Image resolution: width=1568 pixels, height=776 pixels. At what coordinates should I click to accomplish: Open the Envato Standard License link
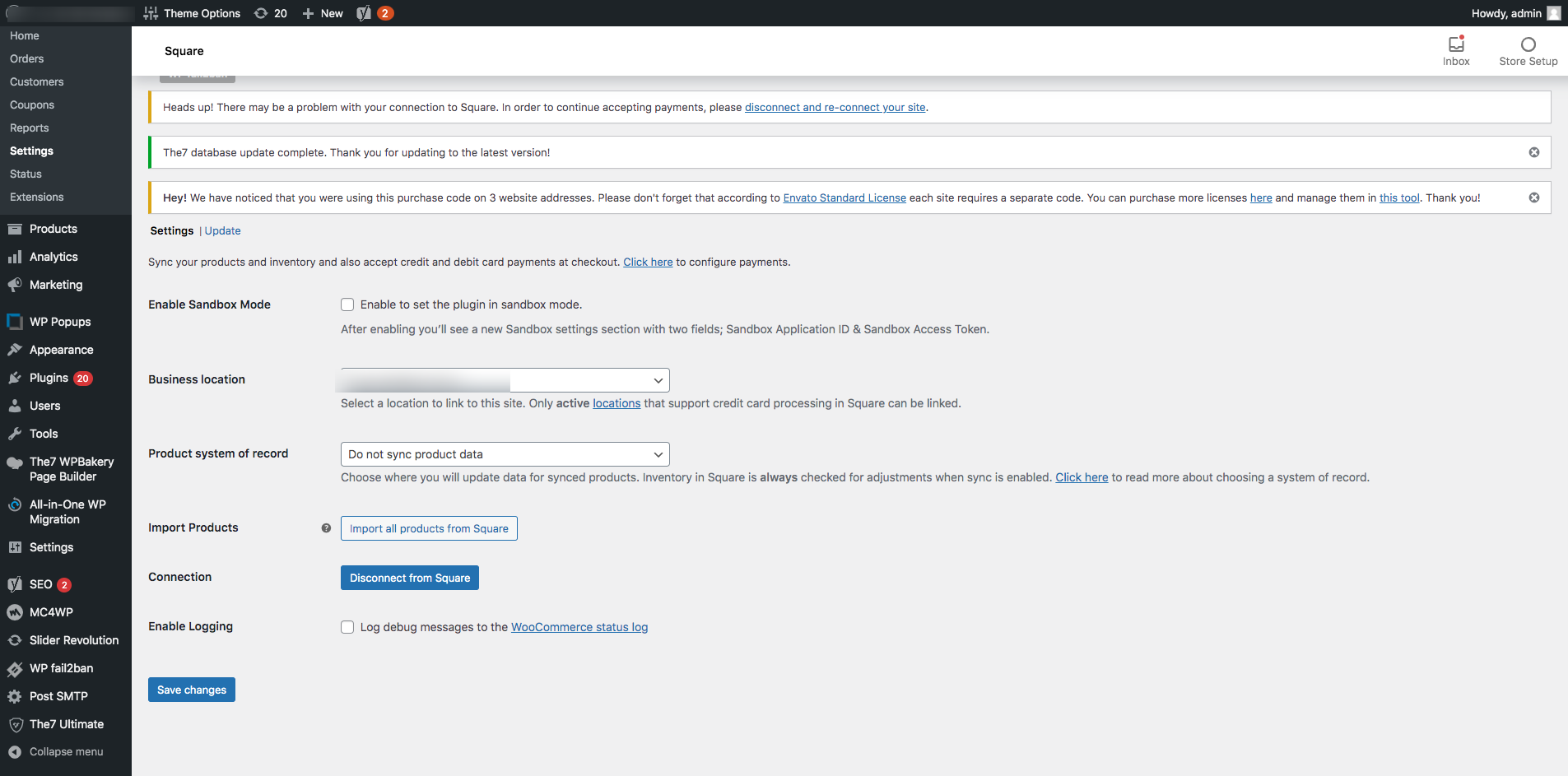tap(844, 198)
